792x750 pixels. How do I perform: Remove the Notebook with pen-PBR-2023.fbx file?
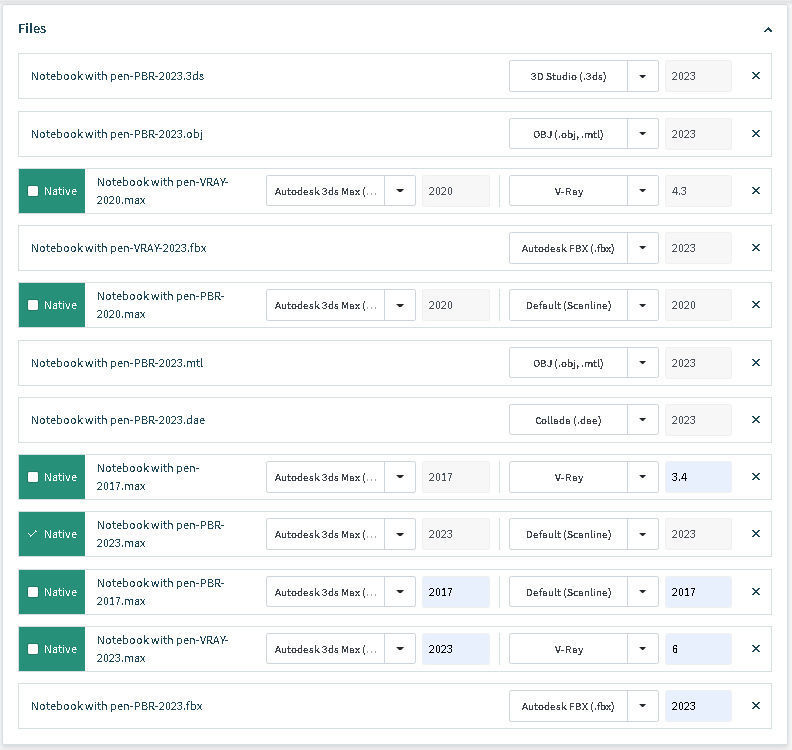(x=756, y=706)
